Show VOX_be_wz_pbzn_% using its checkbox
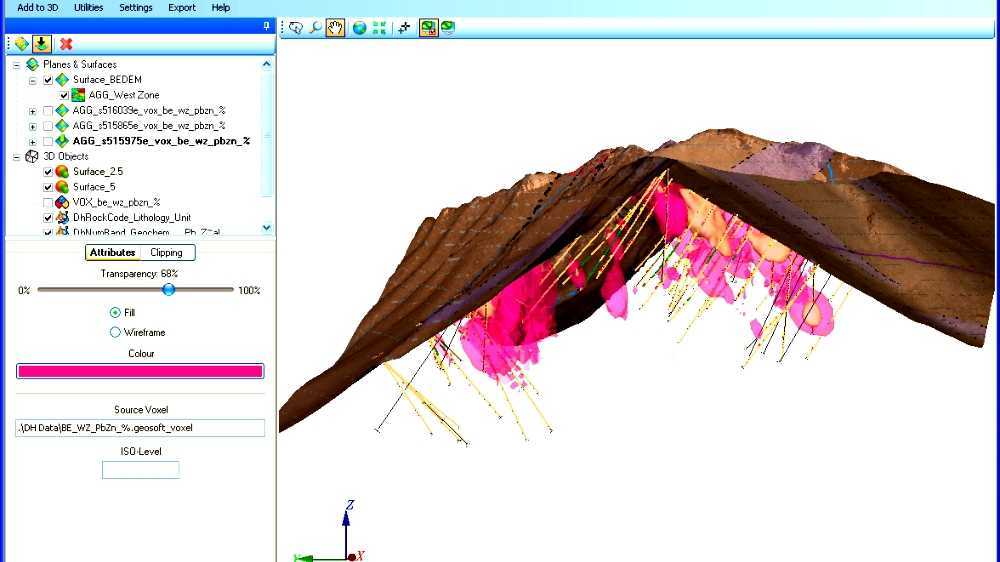The height and width of the screenshot is (562, 1000). coord(48,202)
